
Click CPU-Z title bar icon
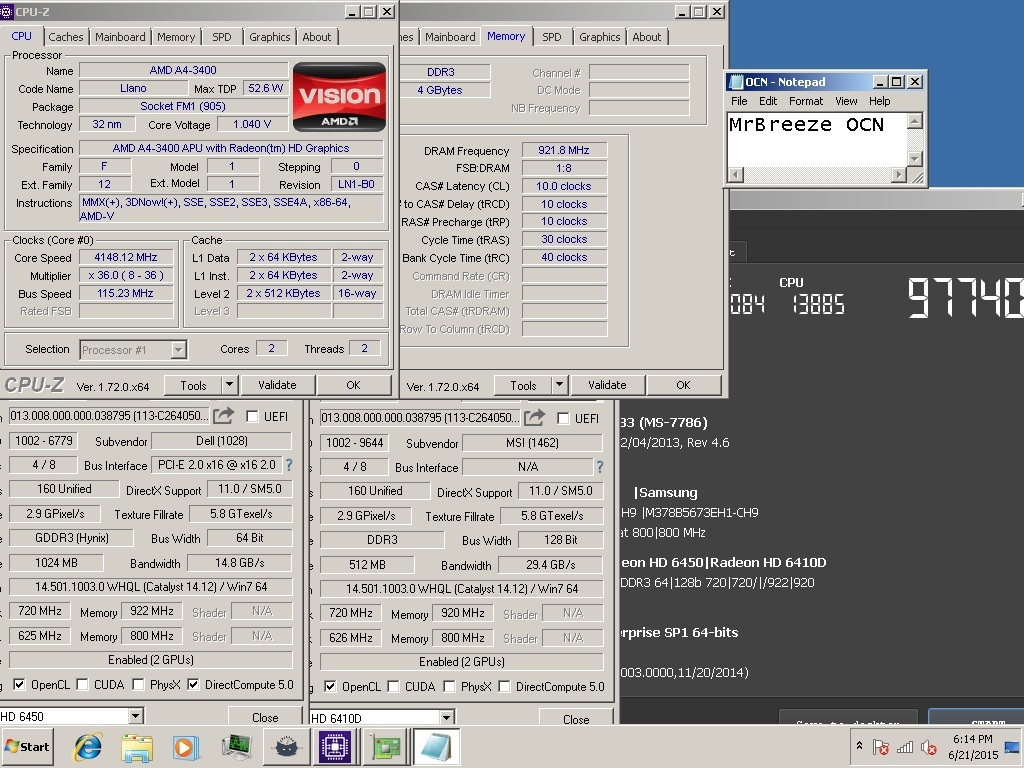tap(7, 12)
